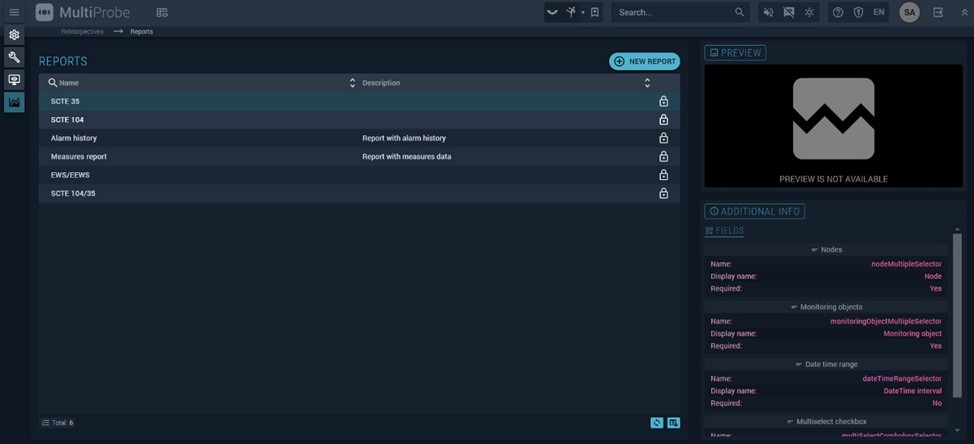Open the monitor display section in the sidebar
The width and height of the screenshot is (974, 444).
pos(14,80)
